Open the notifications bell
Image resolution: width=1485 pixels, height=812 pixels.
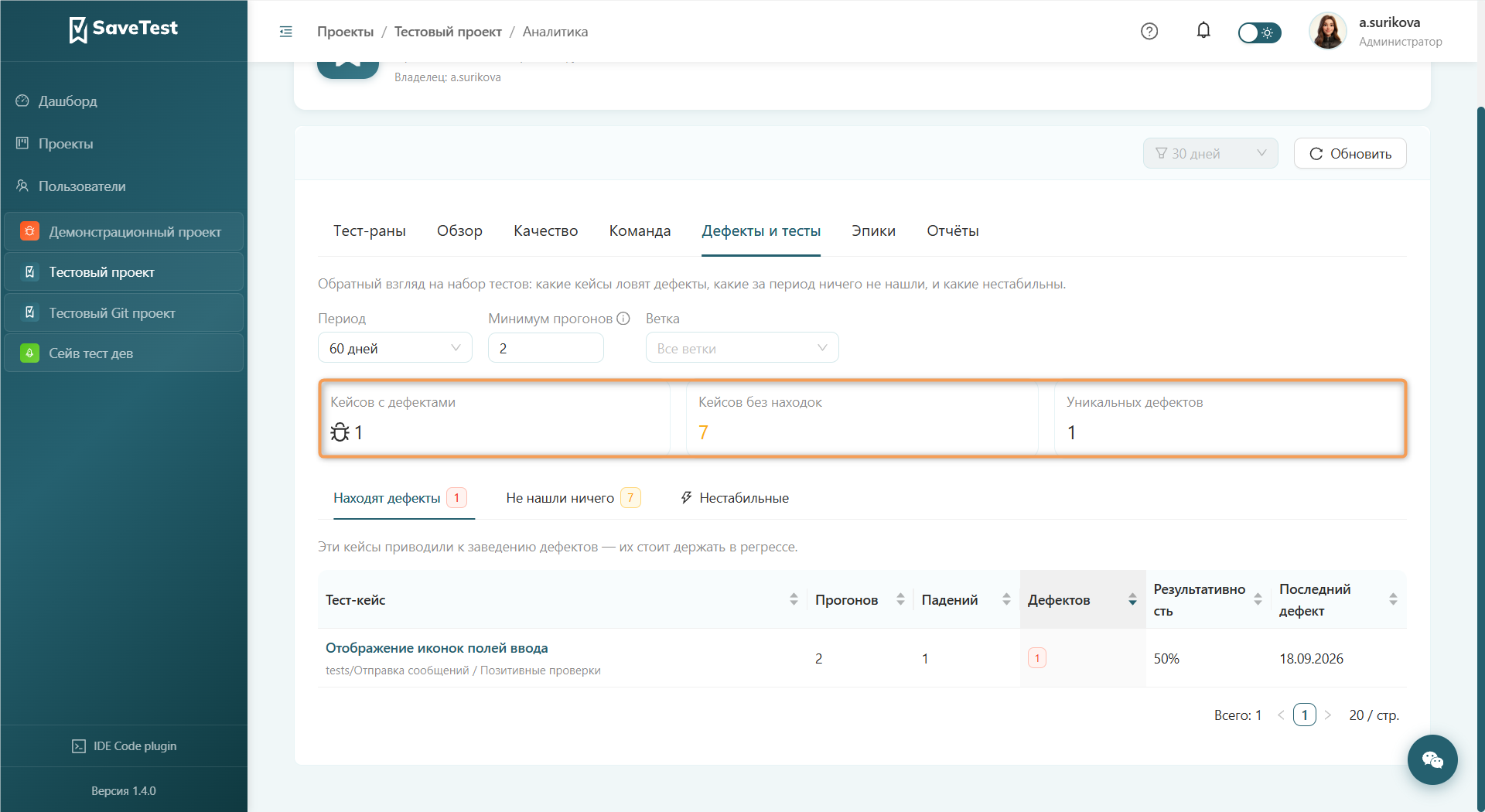pyautogui.click(x=1203, y=31)
